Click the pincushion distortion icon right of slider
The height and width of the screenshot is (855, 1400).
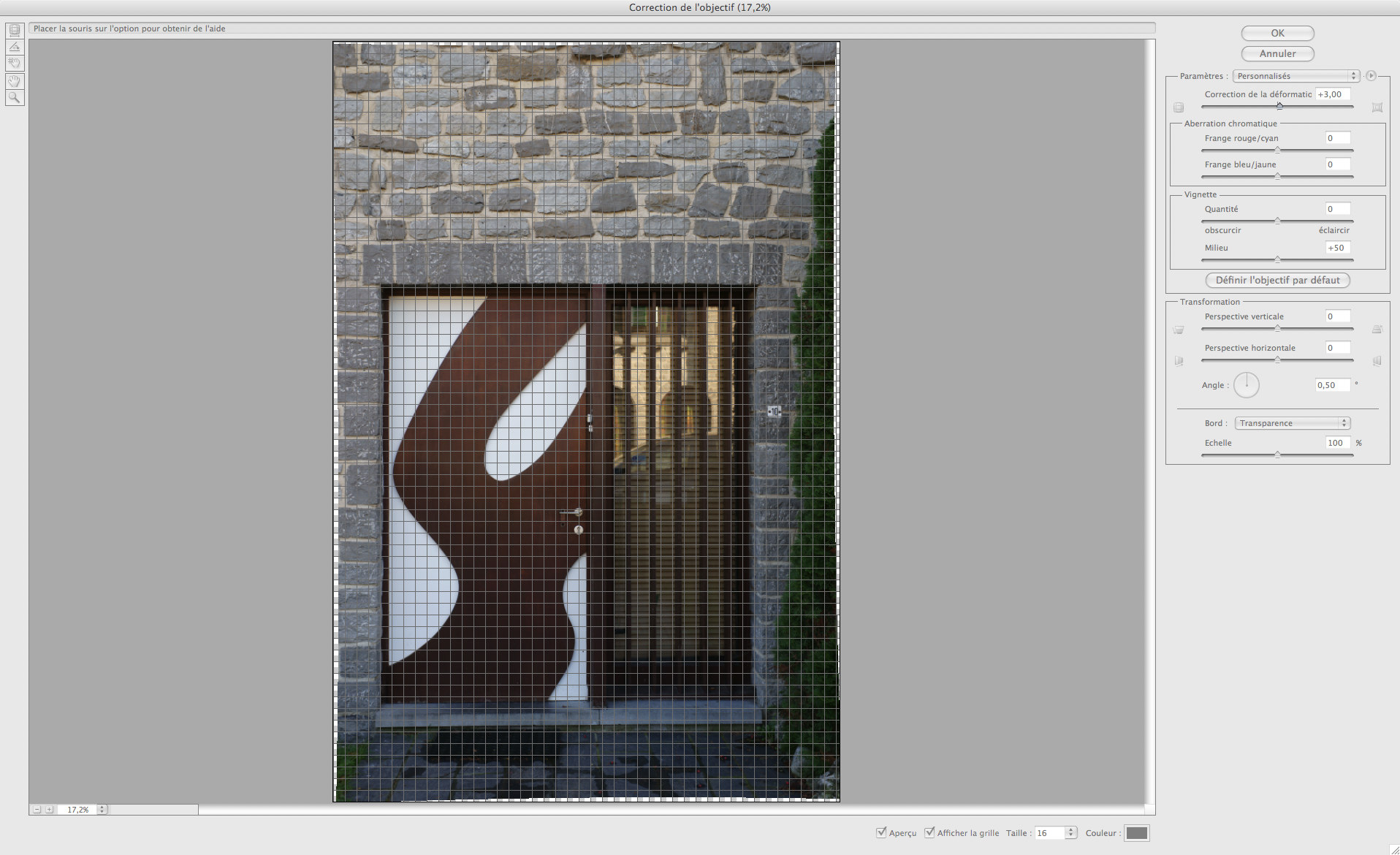(x=1377, y=107)
